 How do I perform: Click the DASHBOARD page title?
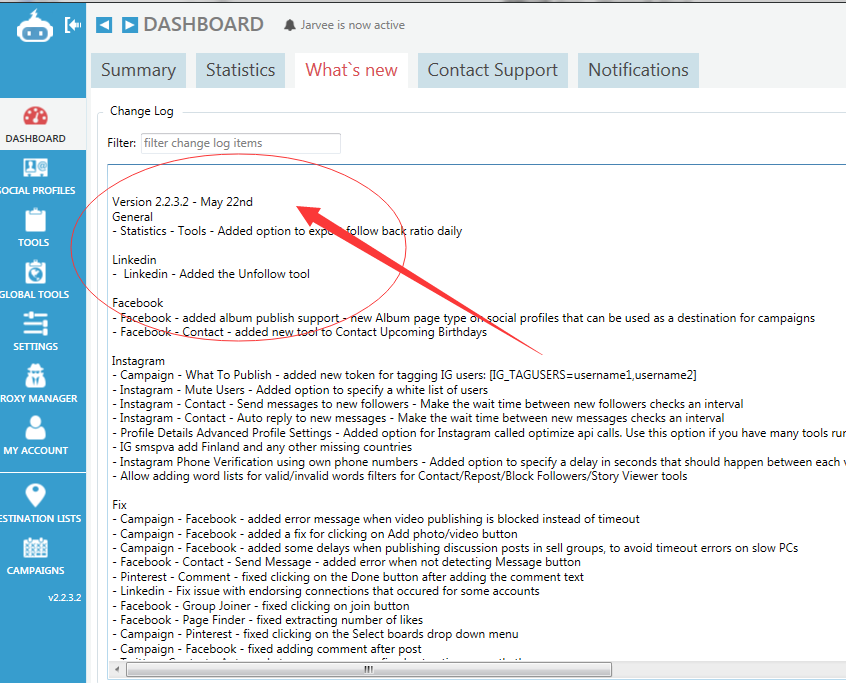tap(203, 25)
